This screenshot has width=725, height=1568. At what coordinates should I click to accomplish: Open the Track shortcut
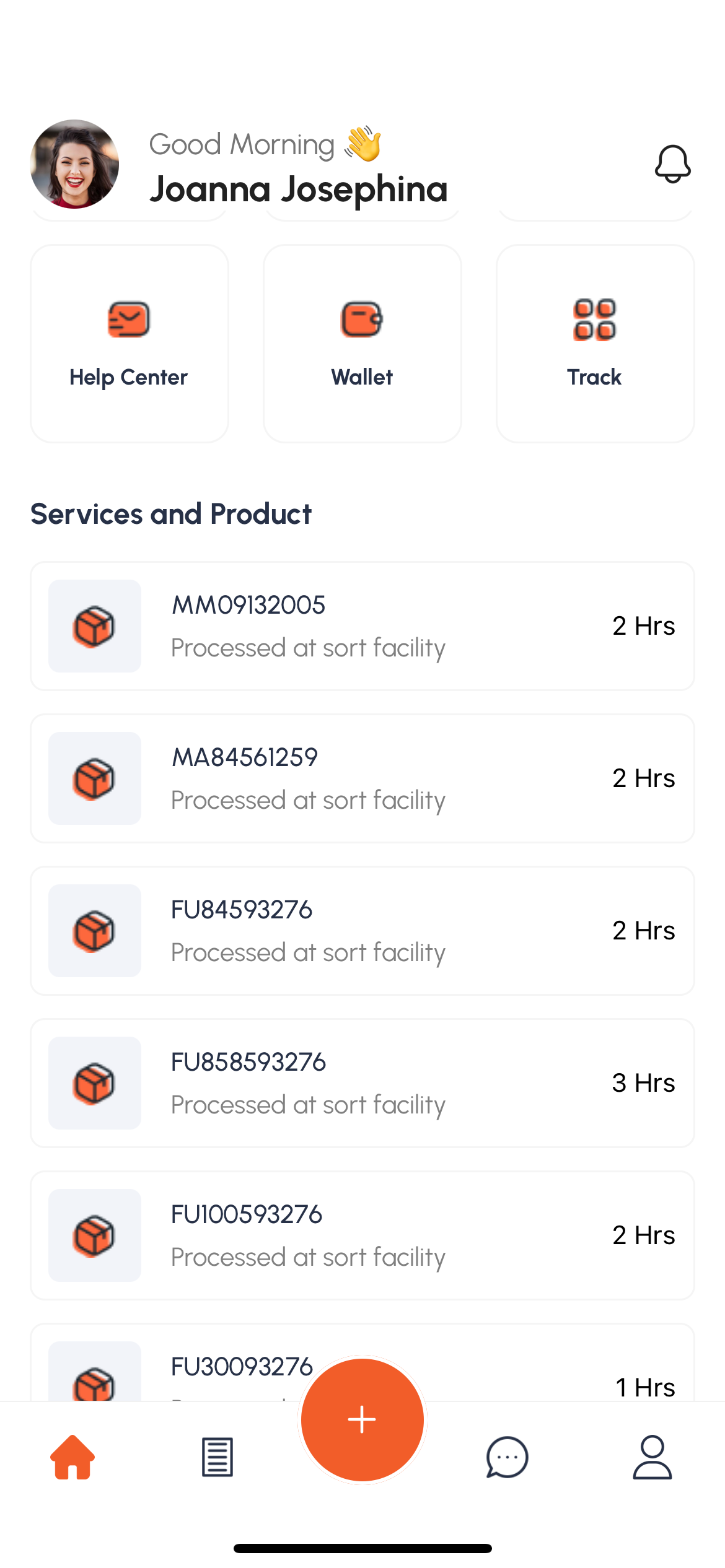coord(595,344)
